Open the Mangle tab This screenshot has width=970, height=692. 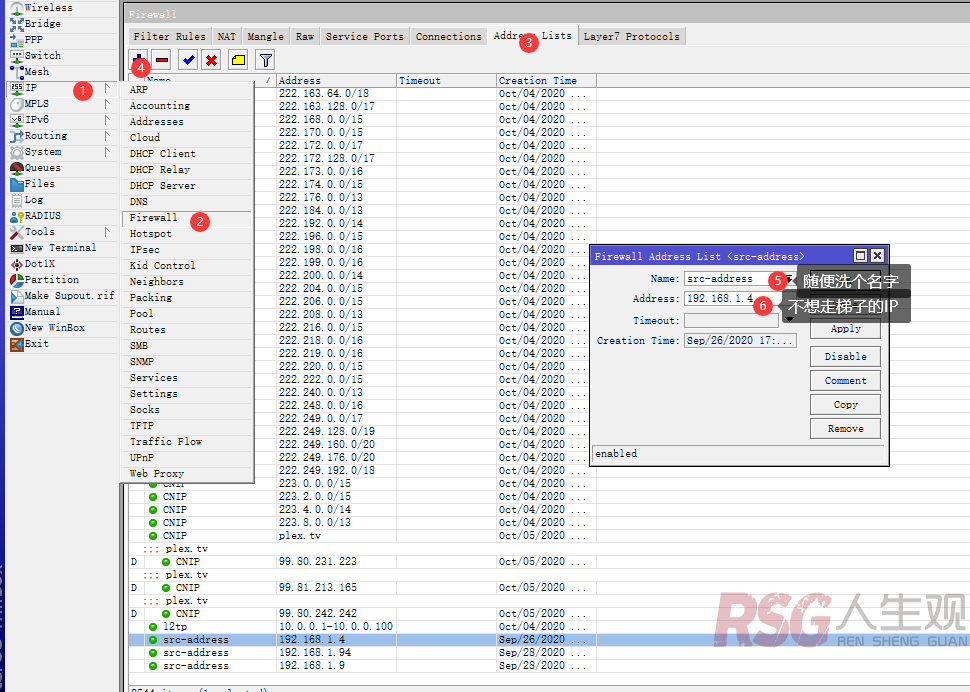pos(265,36)
